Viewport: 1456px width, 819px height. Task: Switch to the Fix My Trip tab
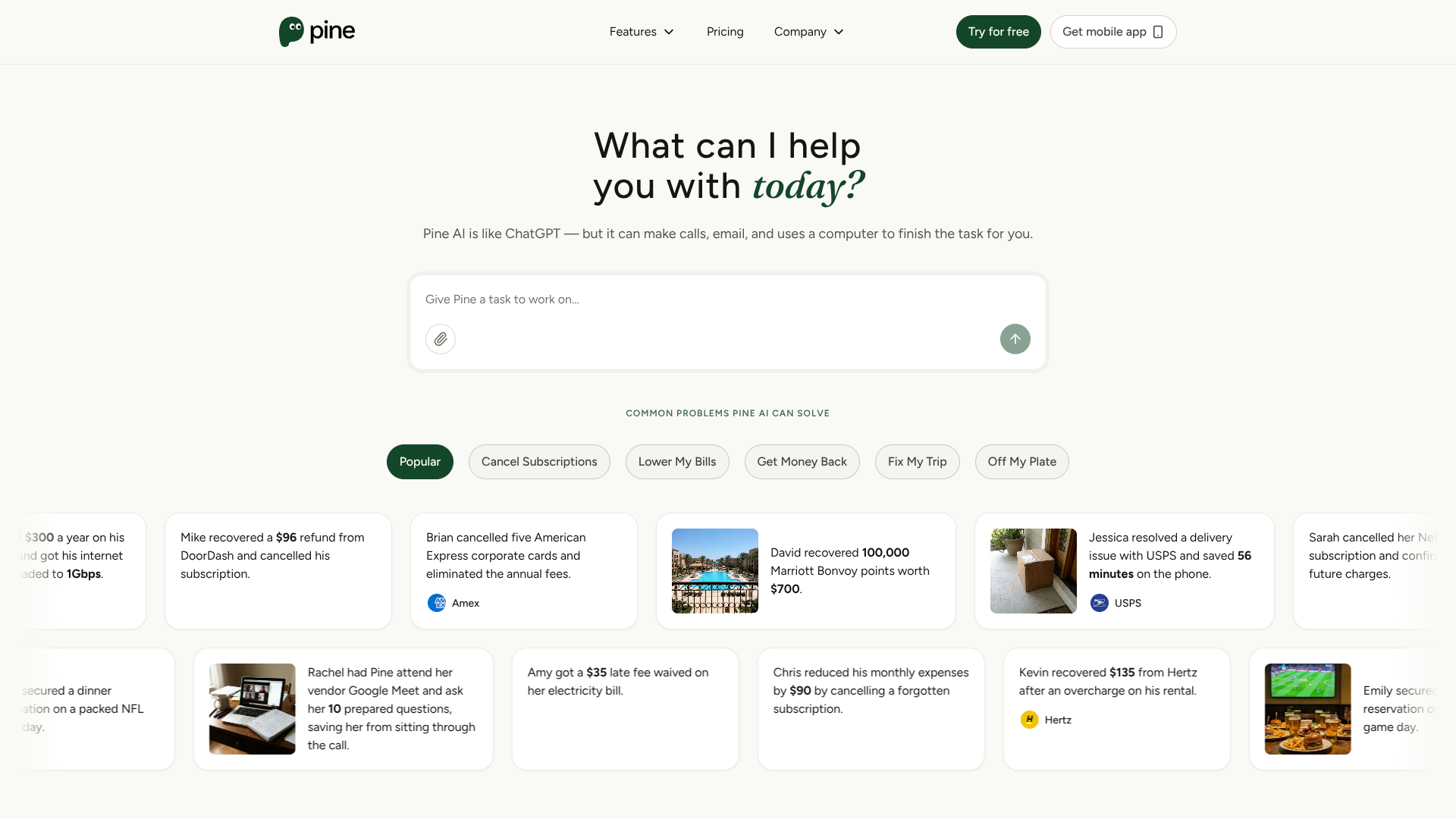917,462
